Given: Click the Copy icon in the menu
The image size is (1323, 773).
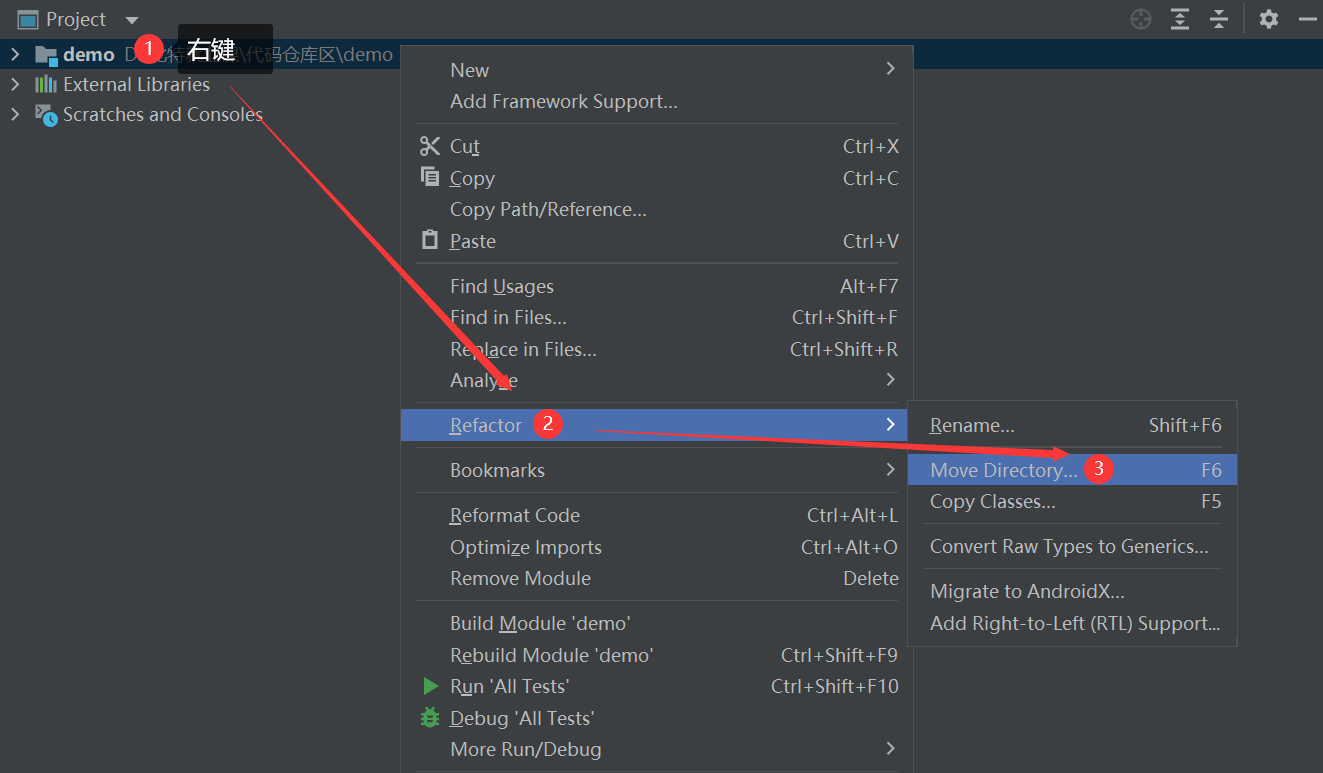Looking at the screenshot, I should pos(430,177).
